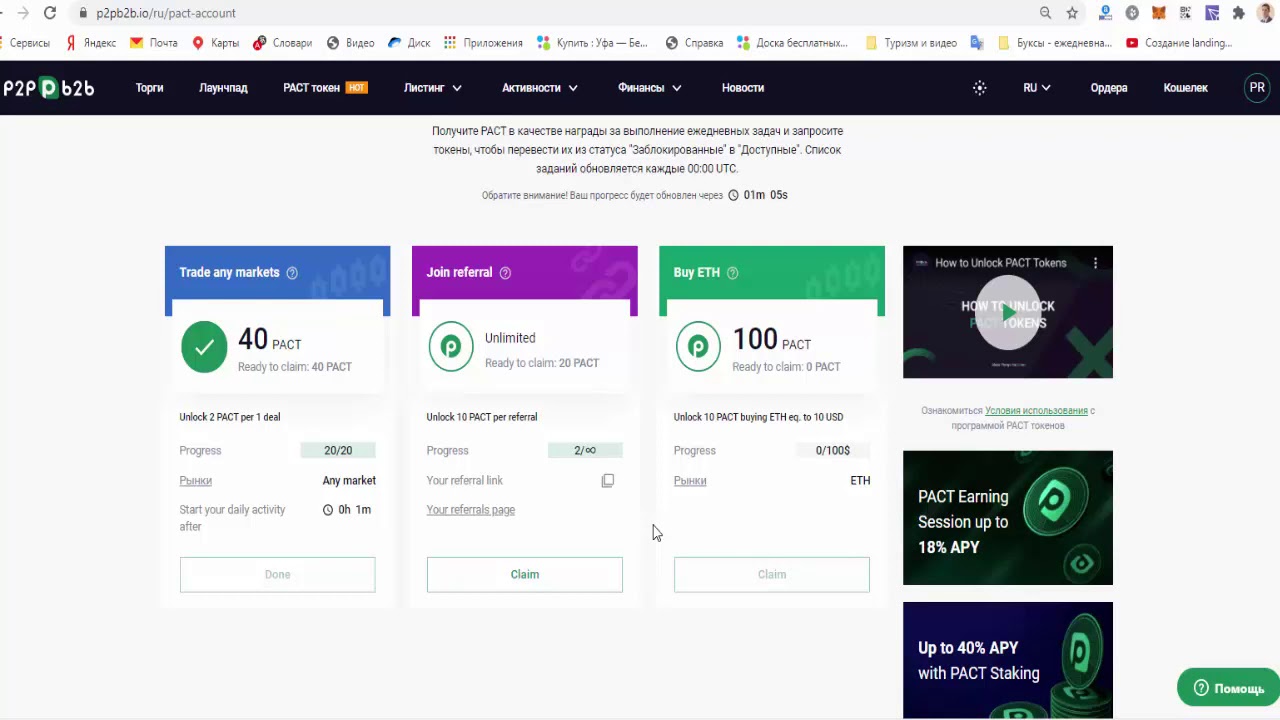Viewport: 1280px width, 720px height.
Task: Click the 20/20 progress value
Action: click(338, 451)
